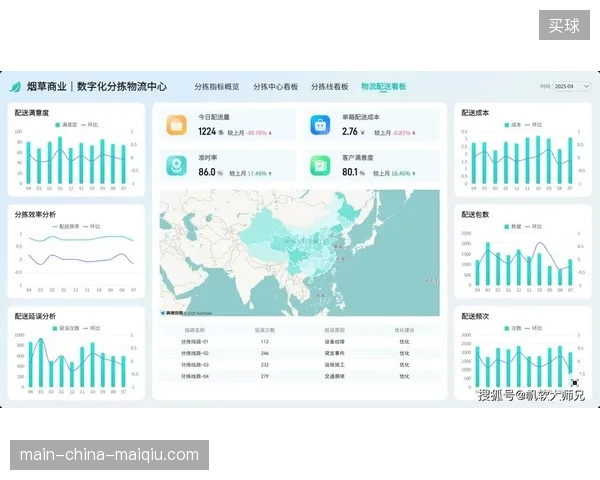Click the 1224 deliveries value
Image resolution: width=600 pixels, height=480 pixels.
(207, 132)
